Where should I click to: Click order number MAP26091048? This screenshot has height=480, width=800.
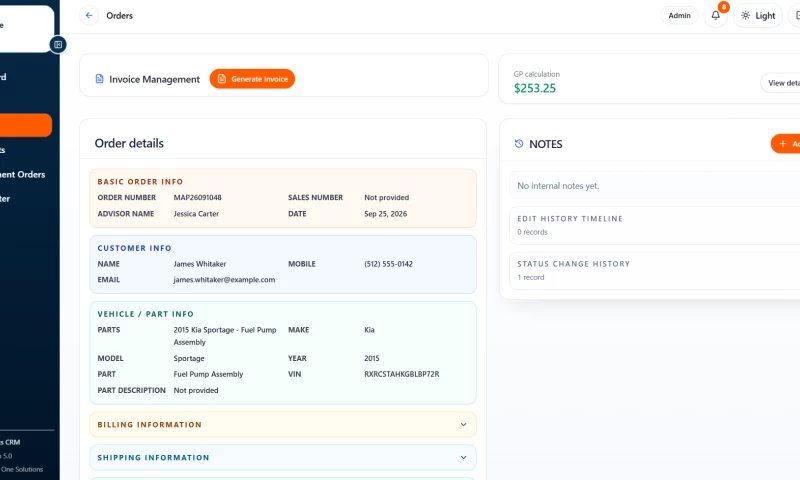(197, 197)
